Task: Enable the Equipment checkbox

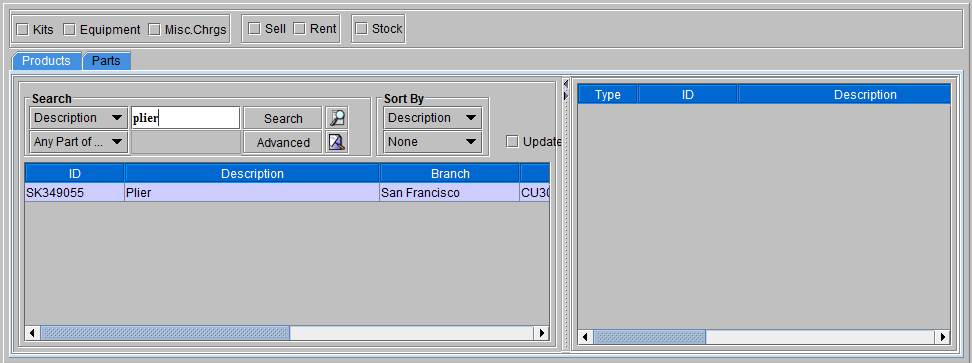Action: (69, 29)
